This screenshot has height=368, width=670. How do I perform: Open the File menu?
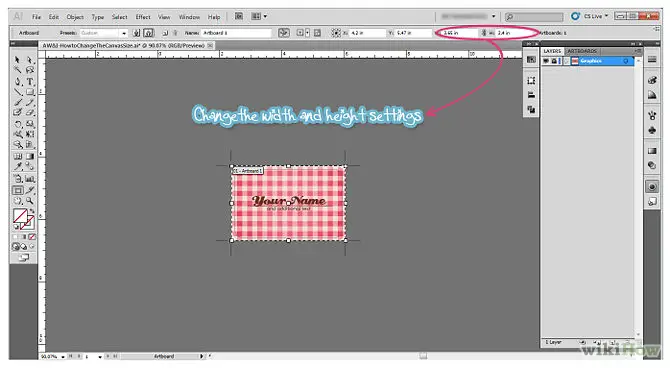tap(36, 17)
